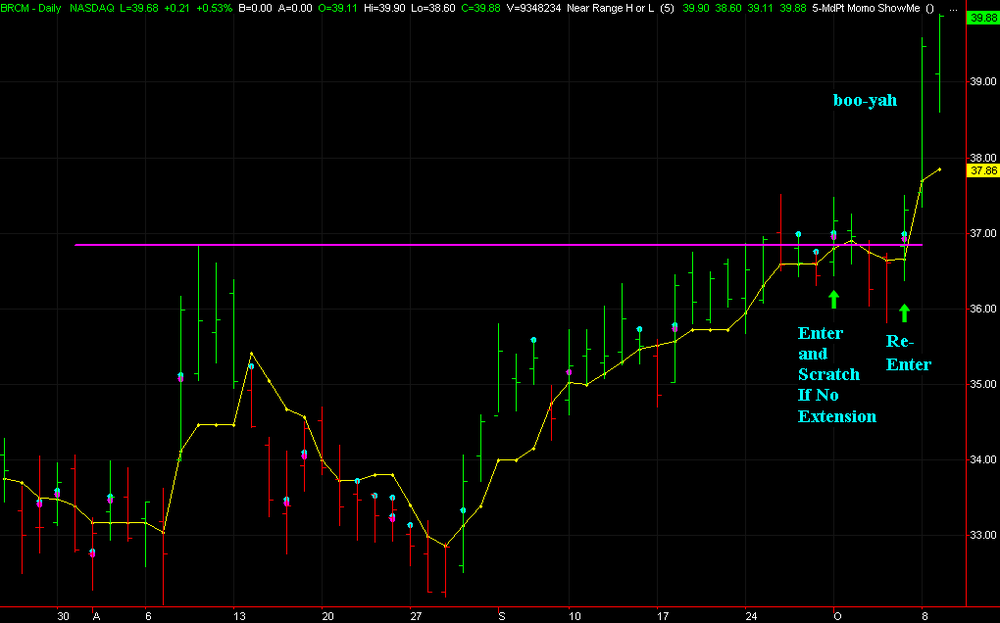Viewport: 1000px width, 623px height.
Task: Click the date label 17 on time axis
Action: [663, 617]
